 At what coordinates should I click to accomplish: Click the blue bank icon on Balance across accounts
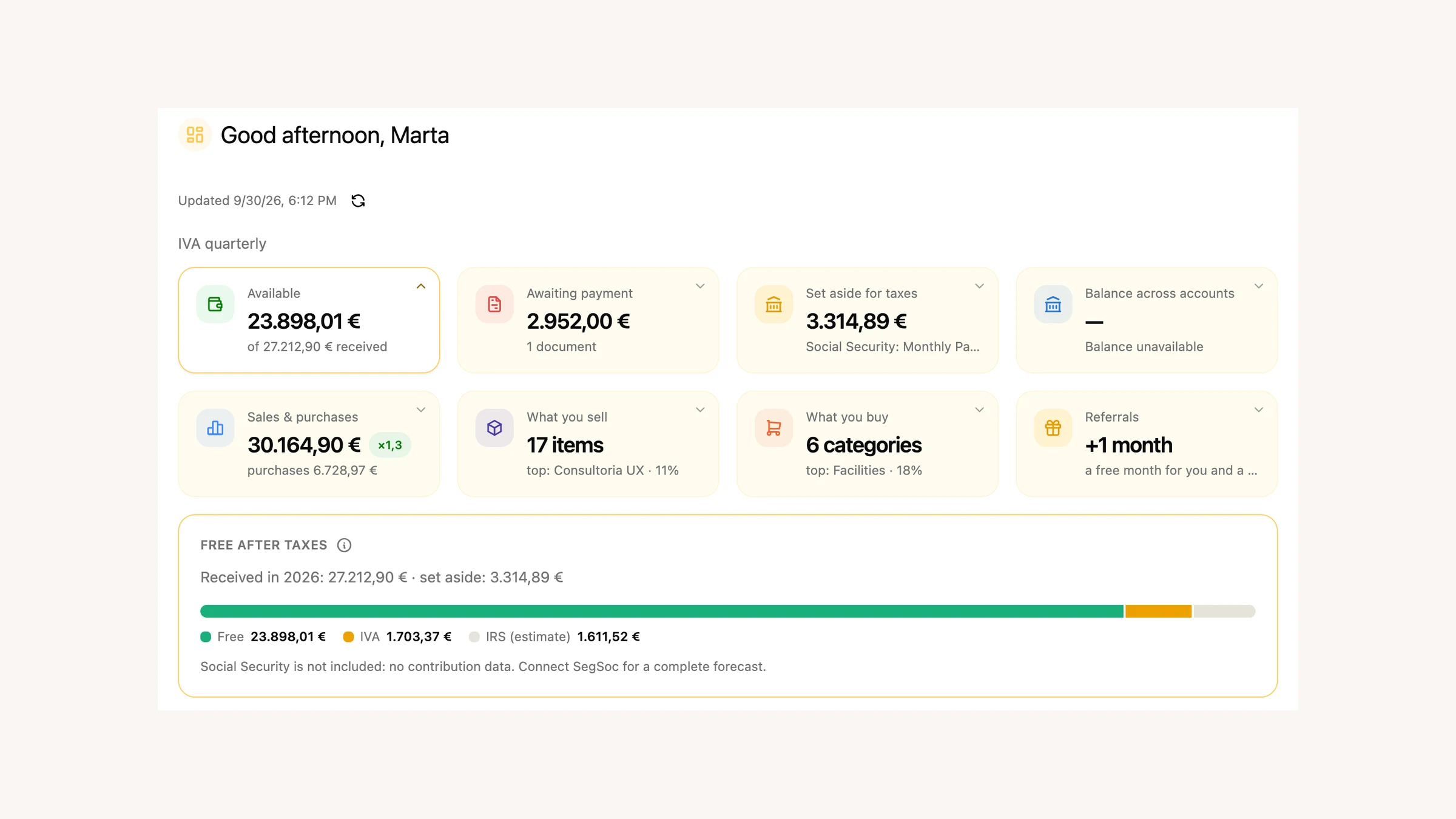[1053, 304]
